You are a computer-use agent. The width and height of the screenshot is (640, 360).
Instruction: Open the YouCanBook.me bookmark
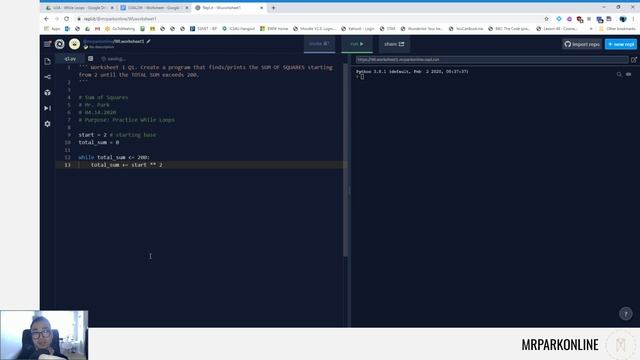(466, 29)
